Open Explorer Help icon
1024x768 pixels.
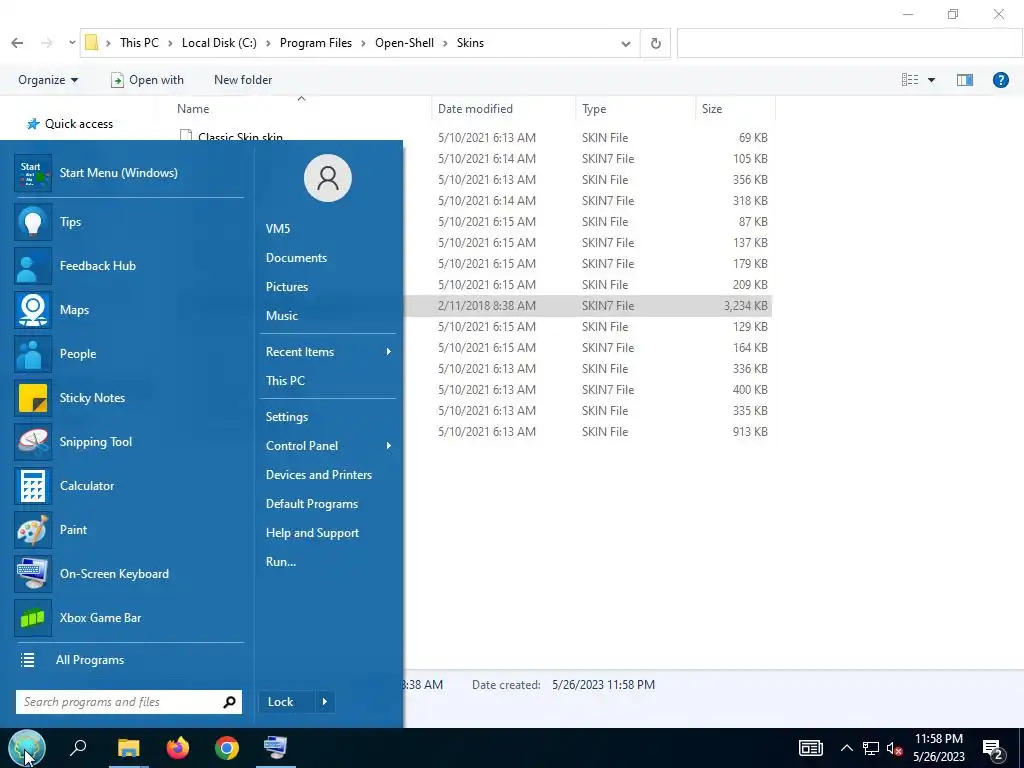1000,80
